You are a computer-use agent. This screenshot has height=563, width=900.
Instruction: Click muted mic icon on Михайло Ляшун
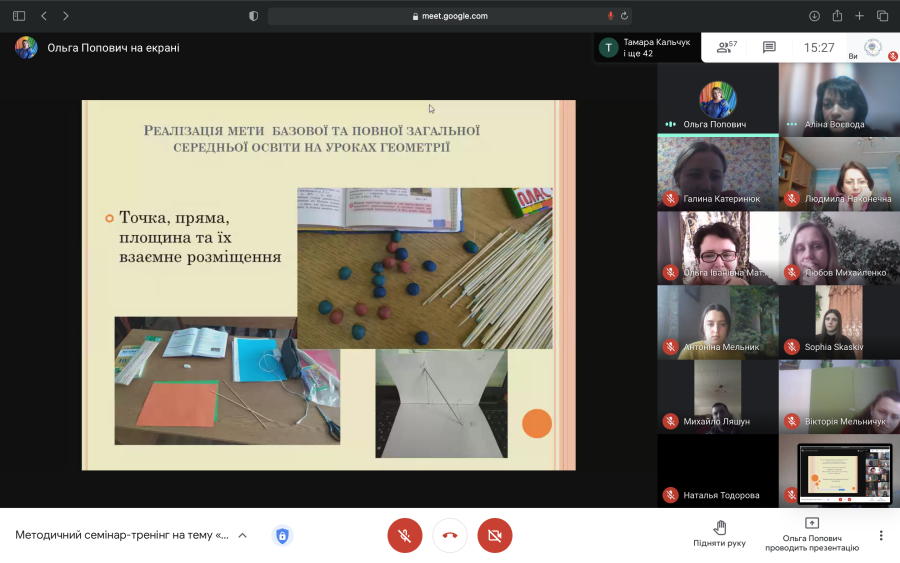[670, 421]
